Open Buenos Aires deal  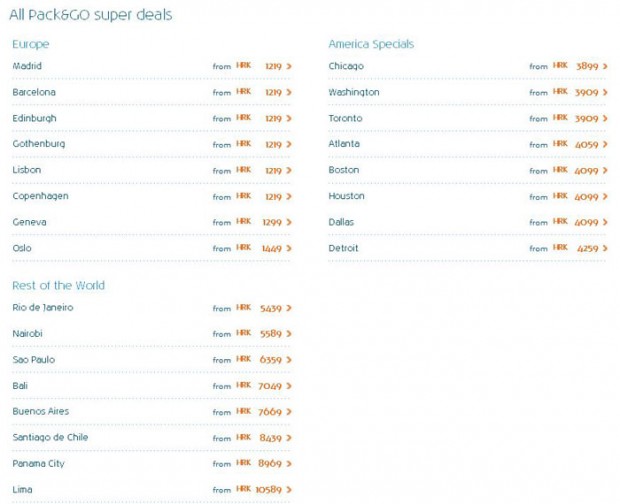[40, 412]
